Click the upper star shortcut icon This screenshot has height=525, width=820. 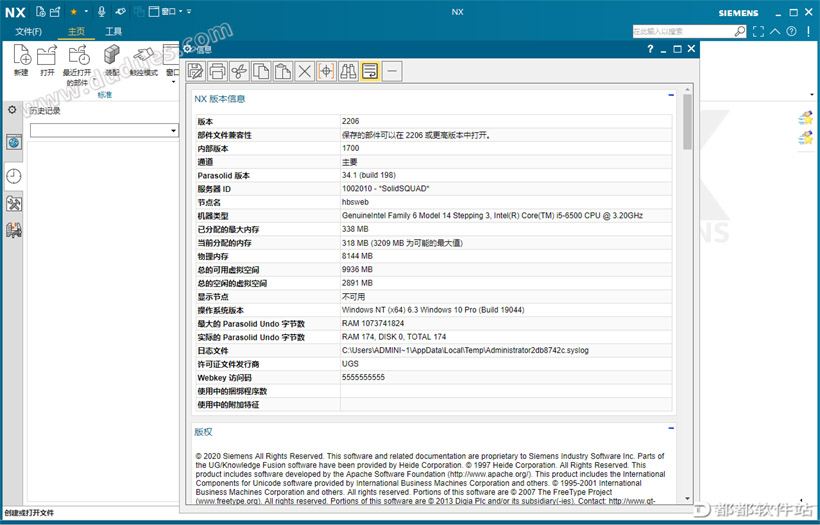coord(806,118)
